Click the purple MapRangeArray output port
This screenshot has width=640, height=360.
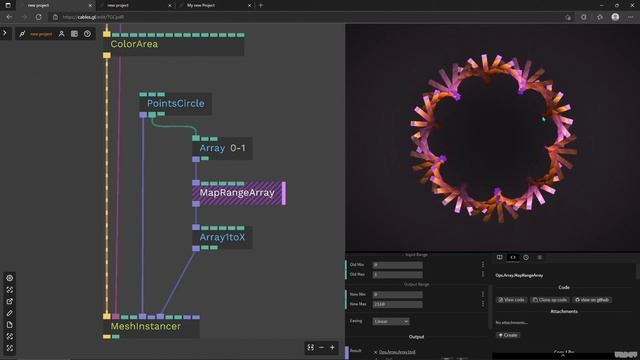196,204
